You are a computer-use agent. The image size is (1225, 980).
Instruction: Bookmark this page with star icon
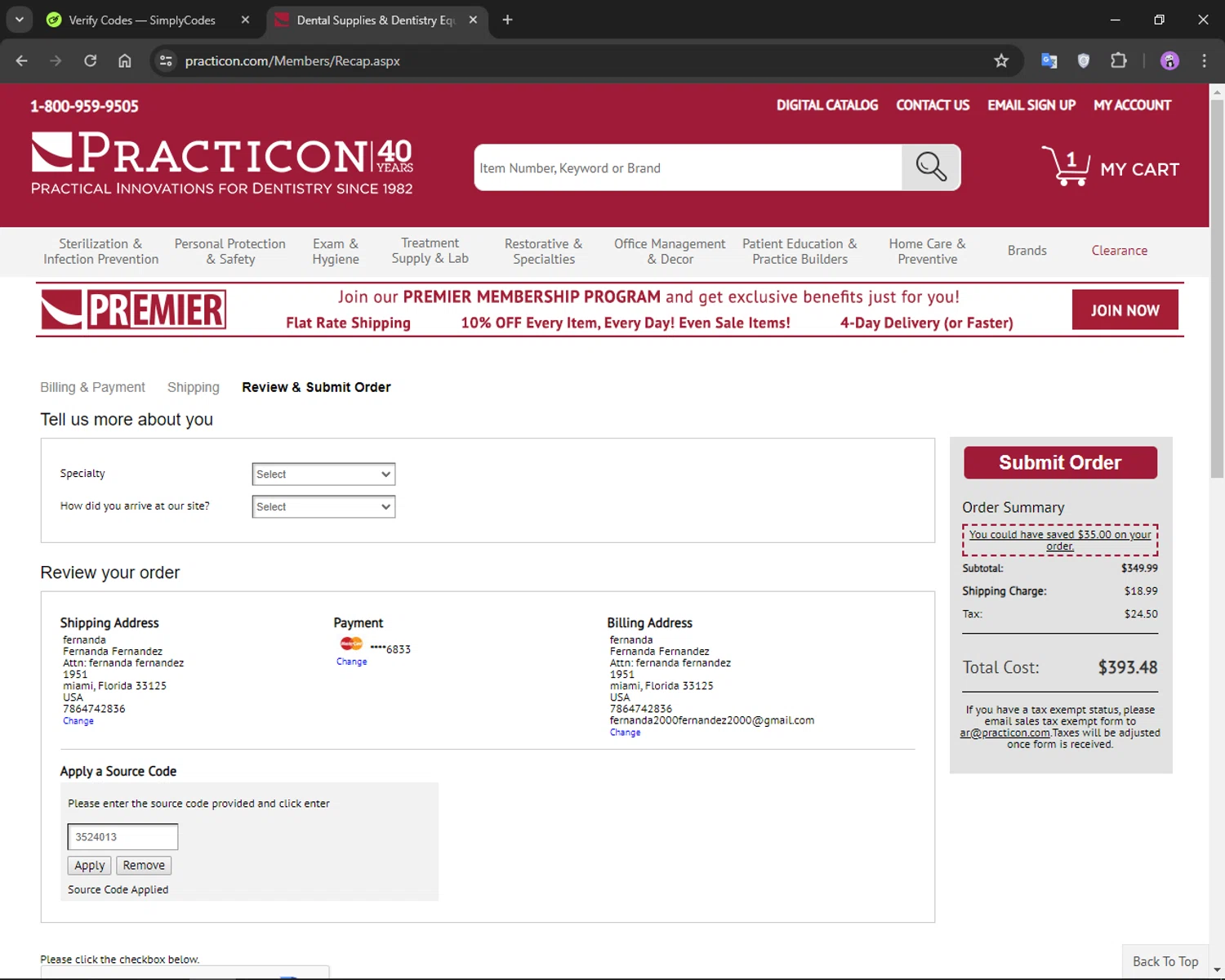click(x=1001, y=60)
